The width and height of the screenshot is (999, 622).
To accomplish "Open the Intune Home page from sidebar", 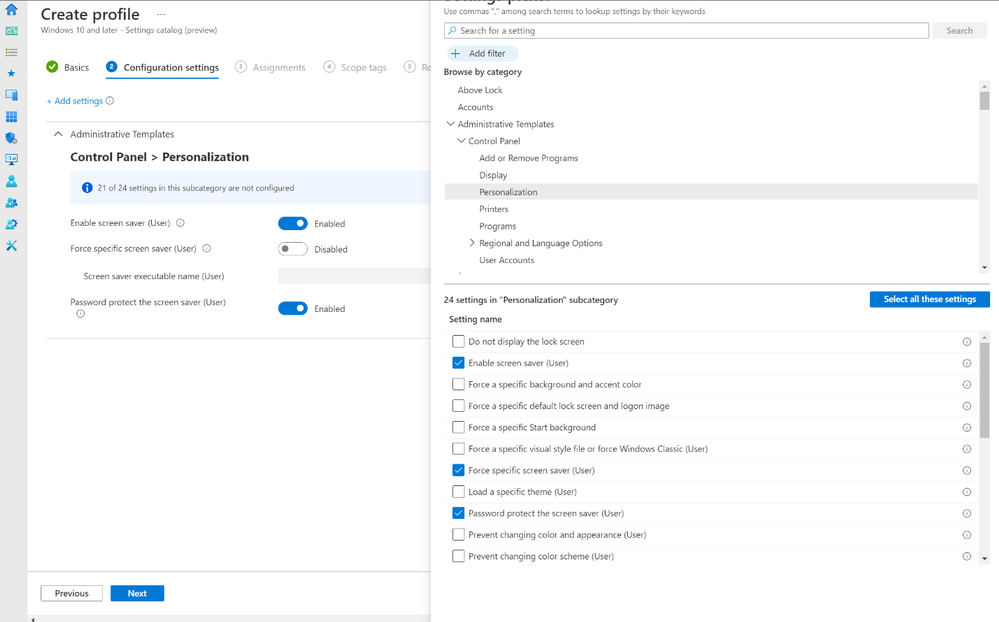I will [x=11, y=12].
